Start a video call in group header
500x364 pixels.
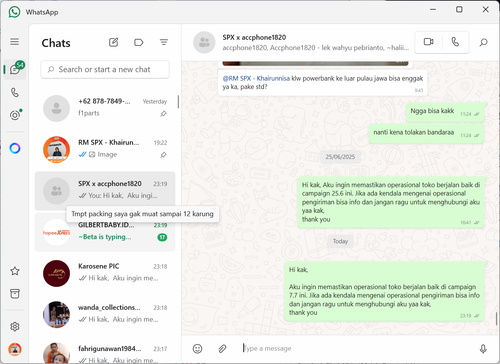pos(429,42)
